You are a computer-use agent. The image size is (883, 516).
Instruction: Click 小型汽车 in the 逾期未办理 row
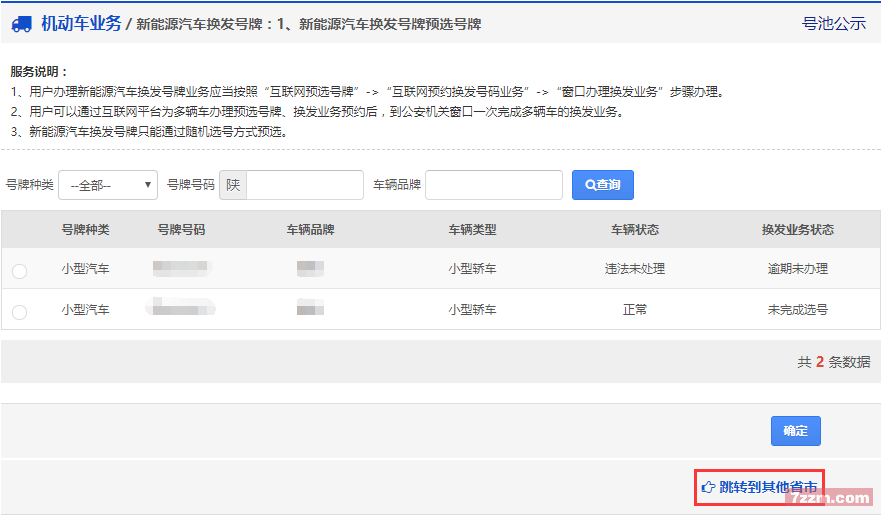tap(86, 269)
